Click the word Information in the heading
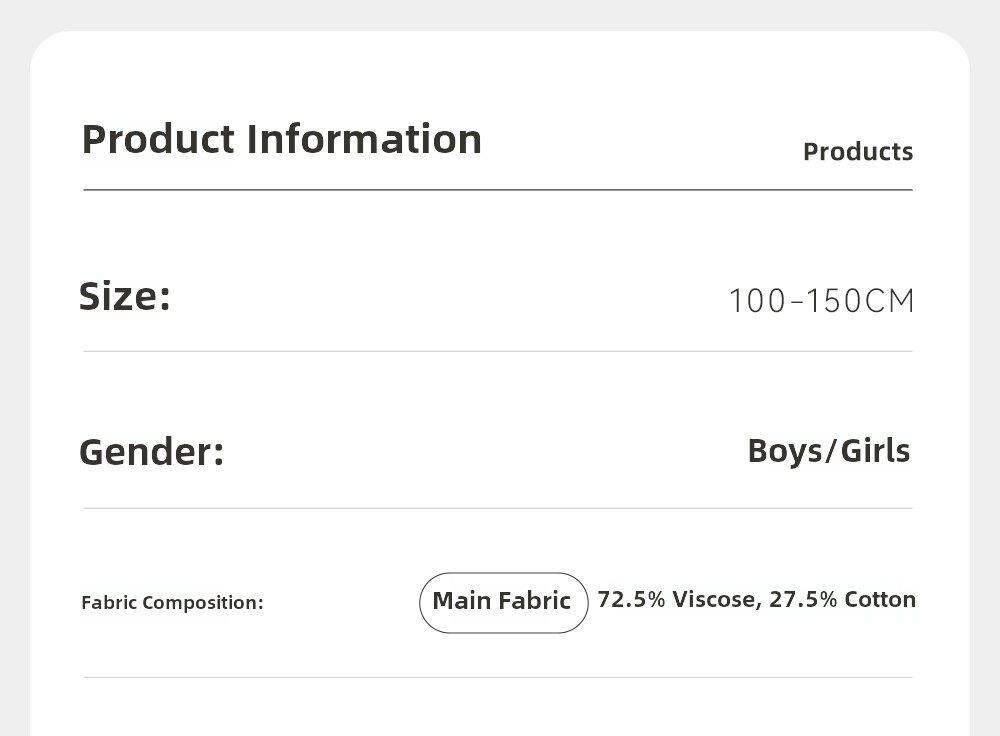Viewport: 1000px width, 736px height. [364, 139]
